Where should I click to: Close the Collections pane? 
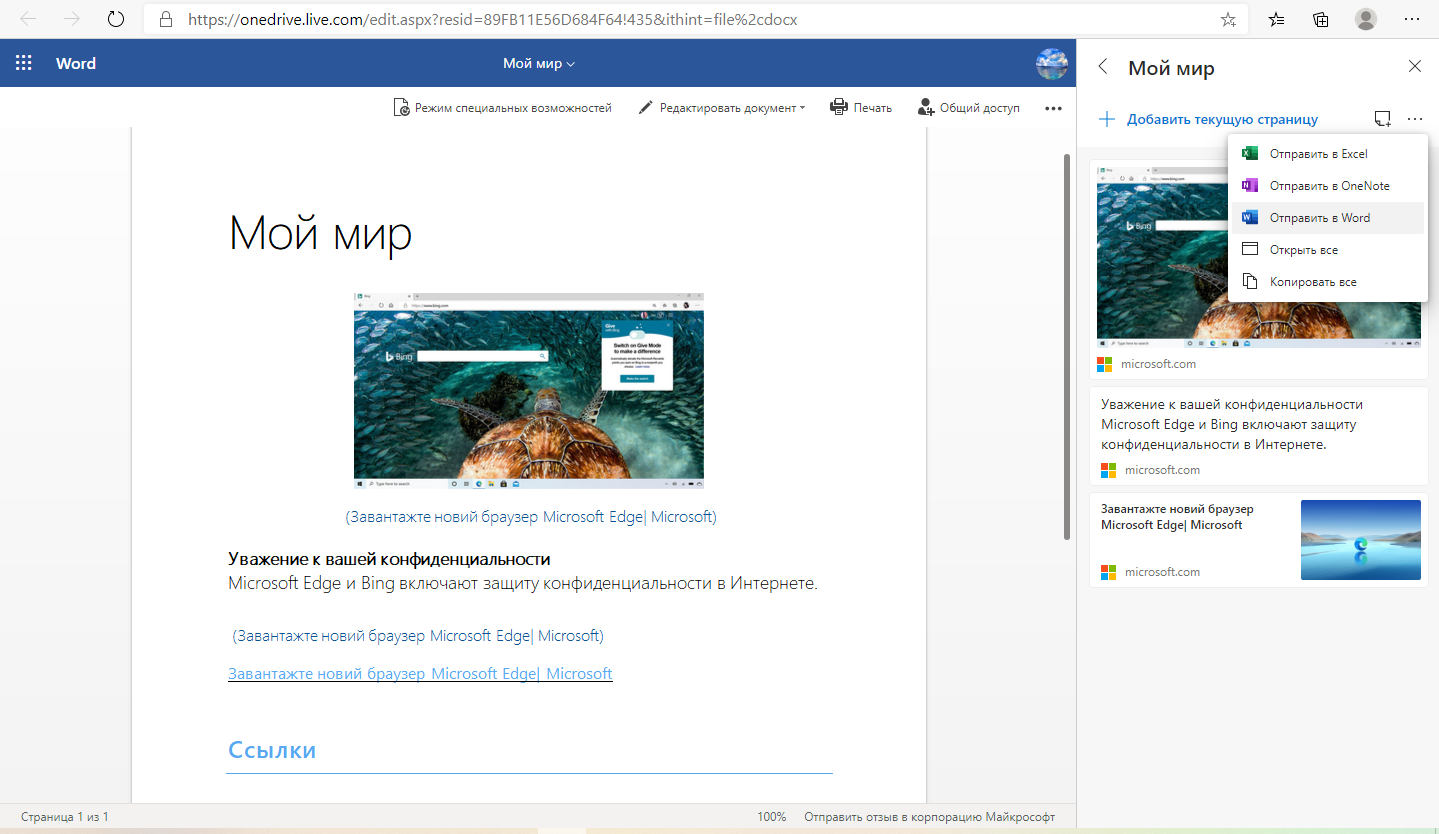click(1414, 67)
